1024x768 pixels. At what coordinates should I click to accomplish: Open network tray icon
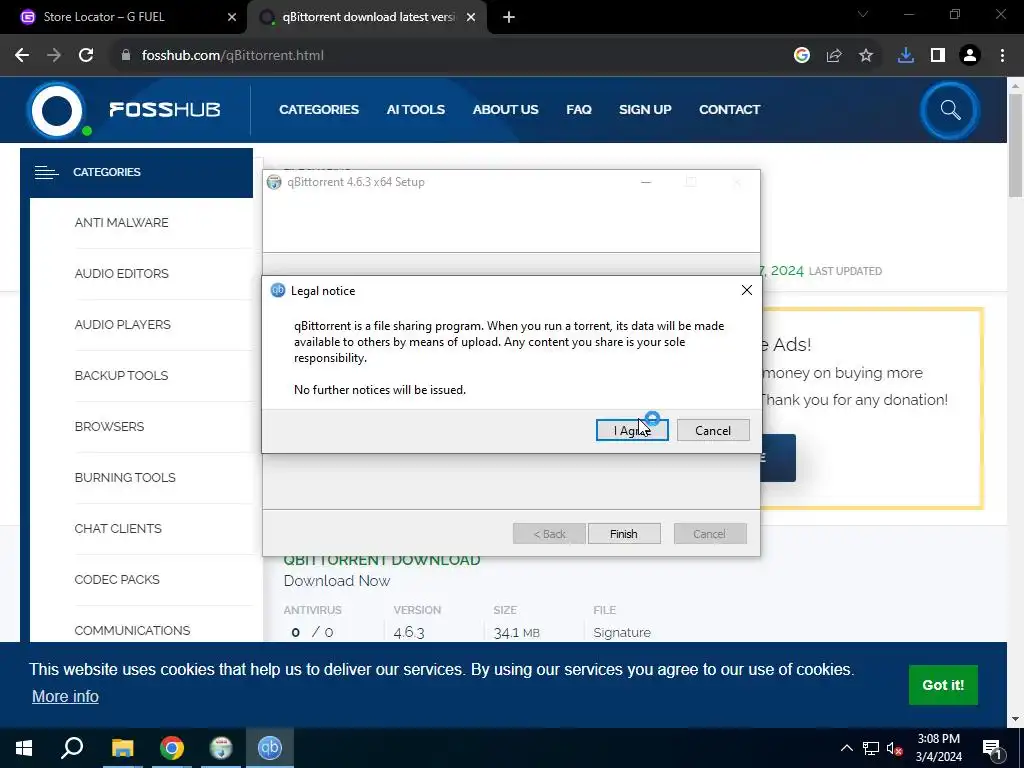(871, 748)
